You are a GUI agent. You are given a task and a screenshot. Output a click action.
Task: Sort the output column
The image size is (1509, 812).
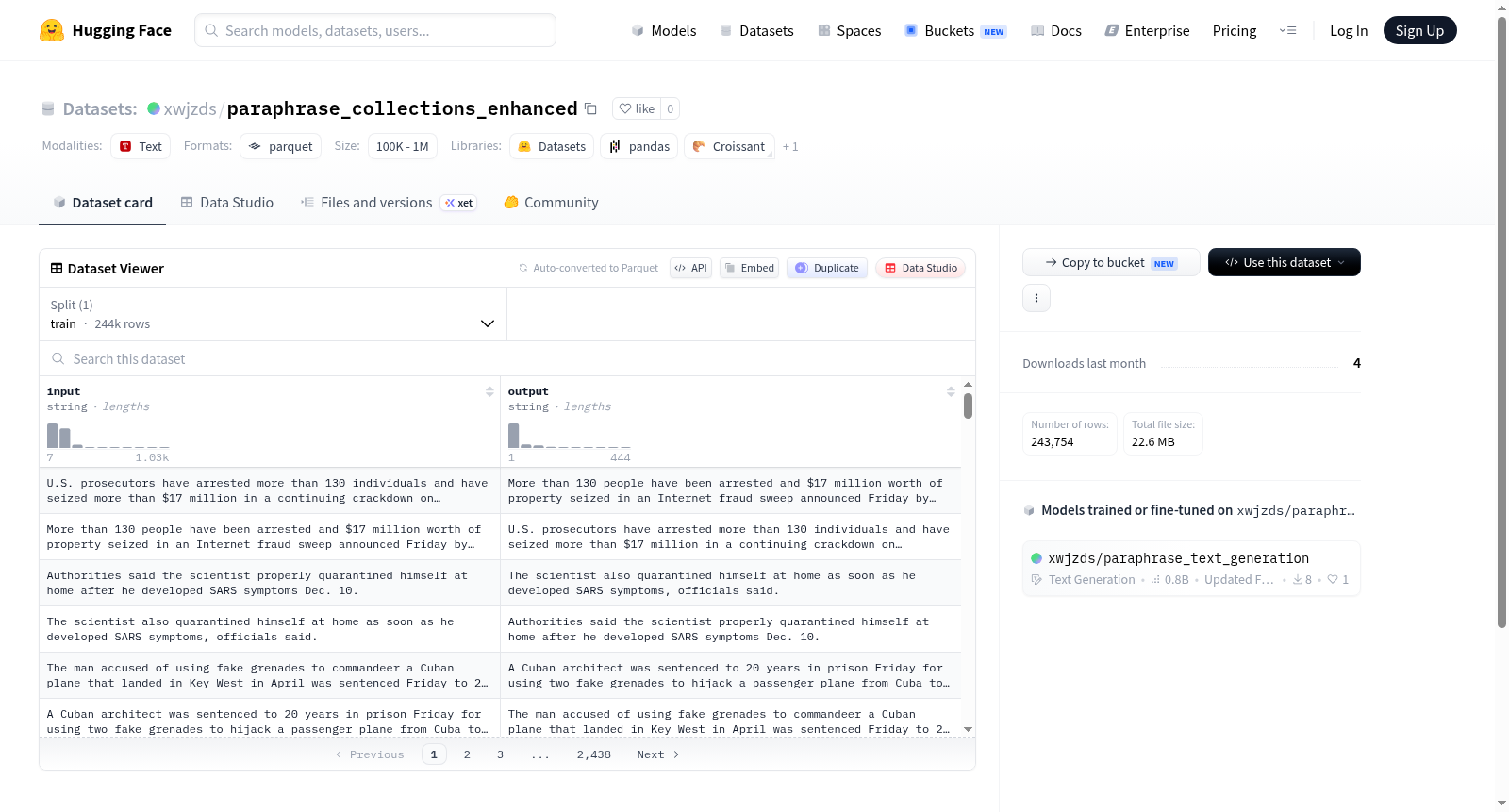click(x=951, y=391)
